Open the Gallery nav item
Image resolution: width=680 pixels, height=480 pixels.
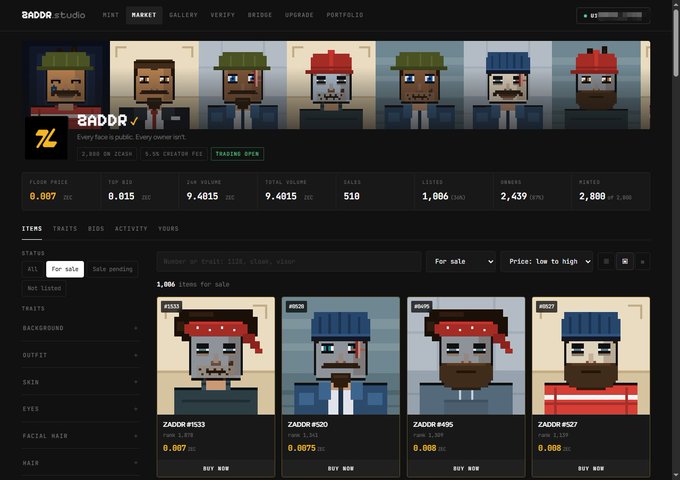click(183, 15)
